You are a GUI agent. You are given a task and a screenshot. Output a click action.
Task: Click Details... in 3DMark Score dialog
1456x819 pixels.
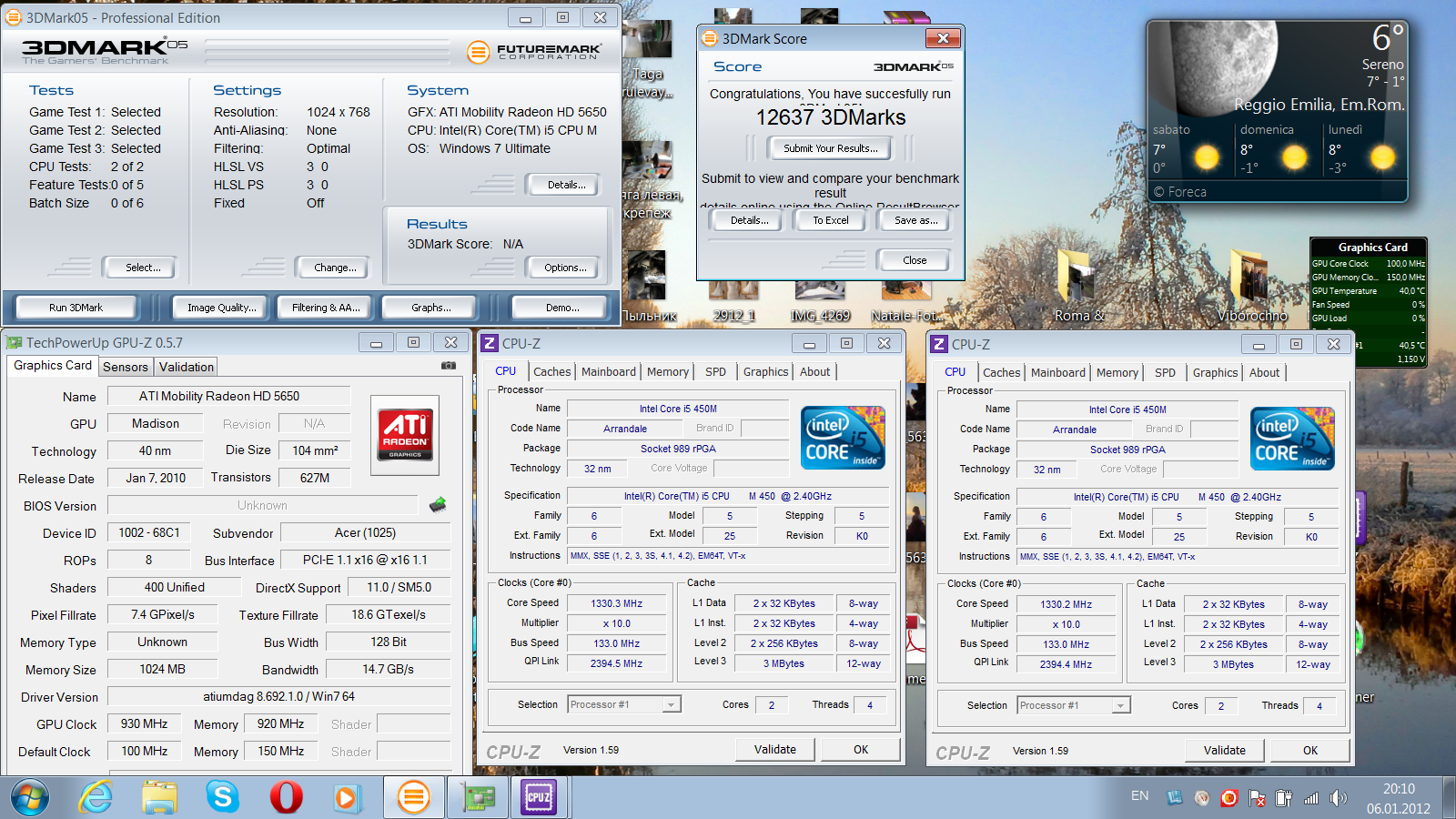[749, 220]
